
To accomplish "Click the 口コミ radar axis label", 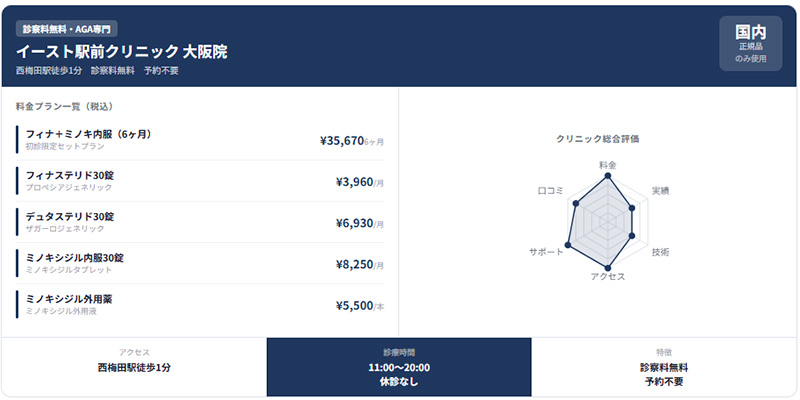I will 551,190.
